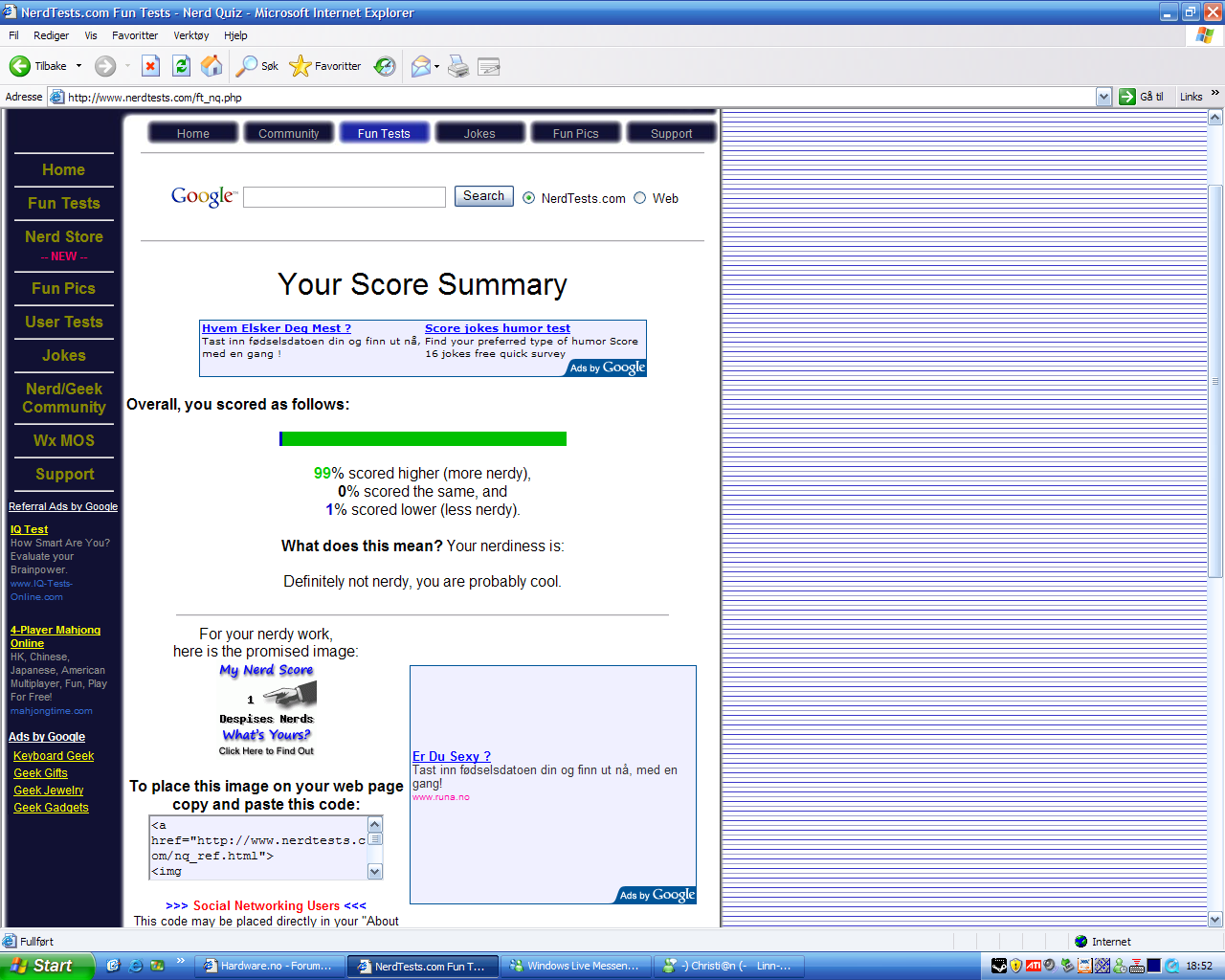
Task: Click the page scrollbar up arrow
Action: [1215, 118]
